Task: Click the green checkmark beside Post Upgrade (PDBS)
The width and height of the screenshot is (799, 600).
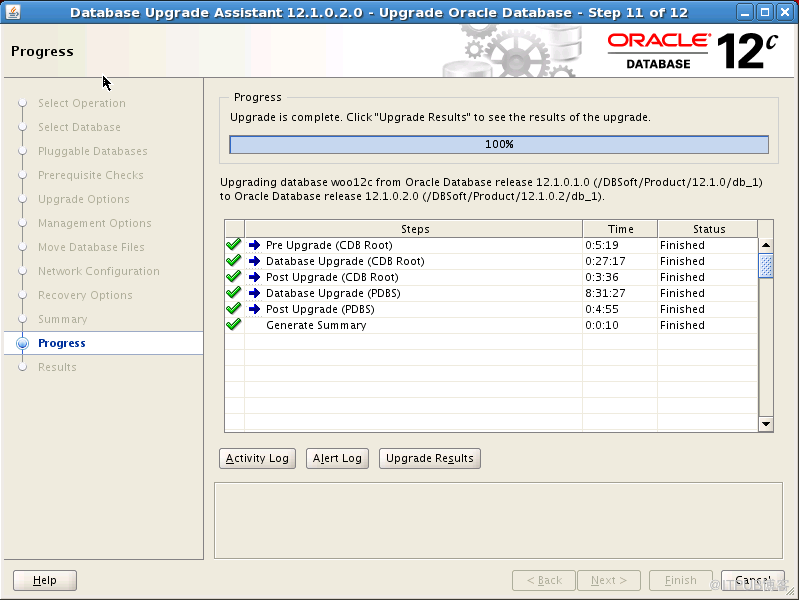Action: [x=233, y=308]
